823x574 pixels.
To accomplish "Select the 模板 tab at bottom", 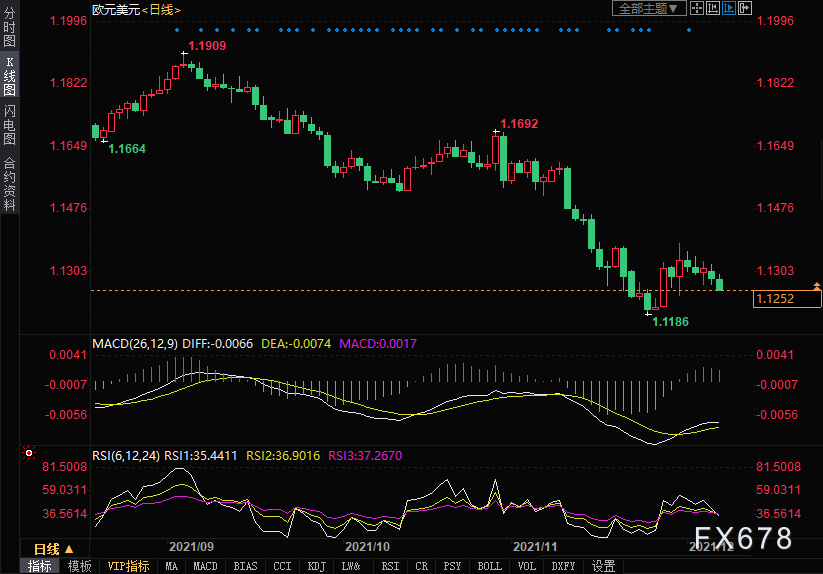I will [x=79, y=566].
